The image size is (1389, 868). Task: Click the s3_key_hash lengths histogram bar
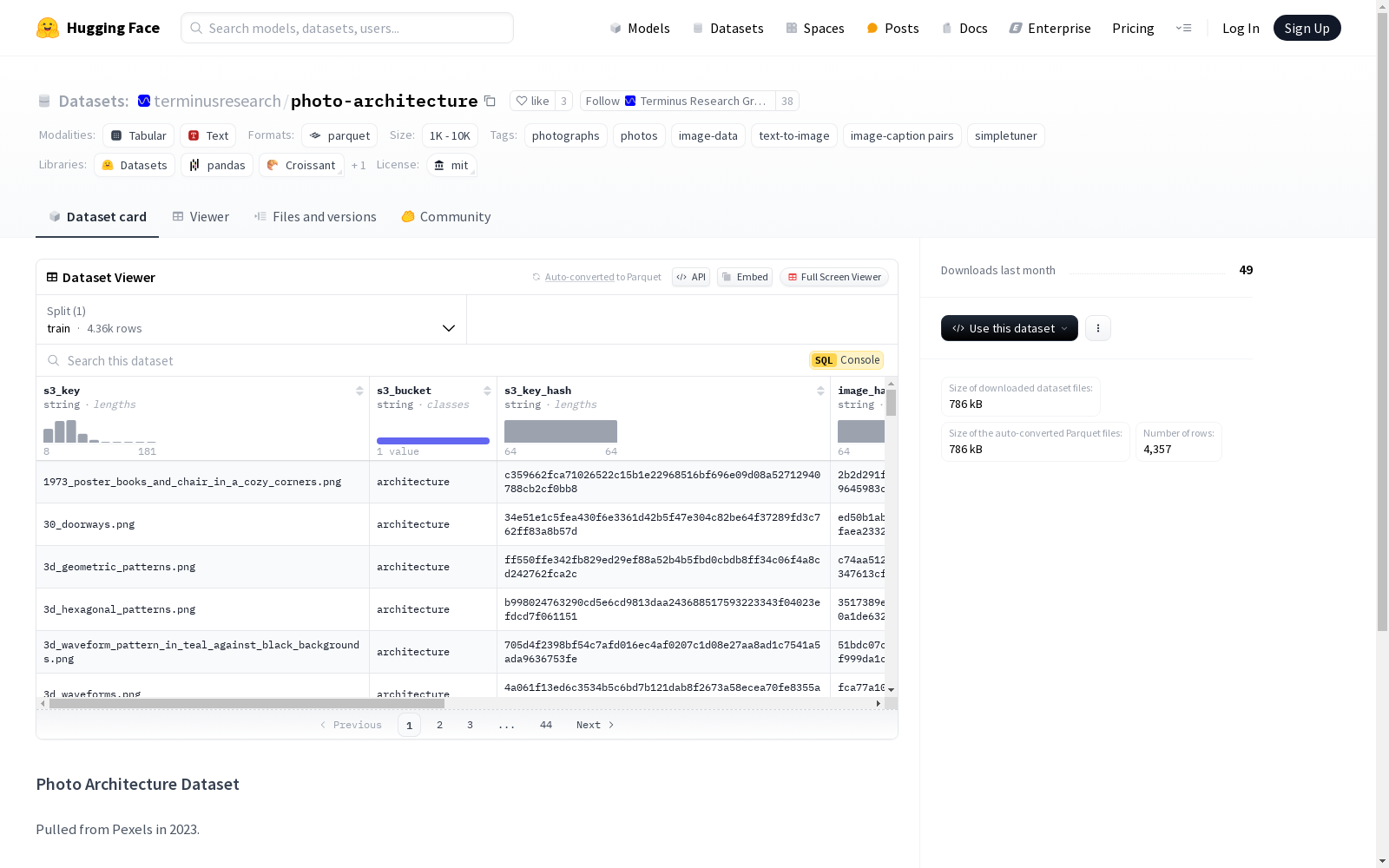point(561,431)
